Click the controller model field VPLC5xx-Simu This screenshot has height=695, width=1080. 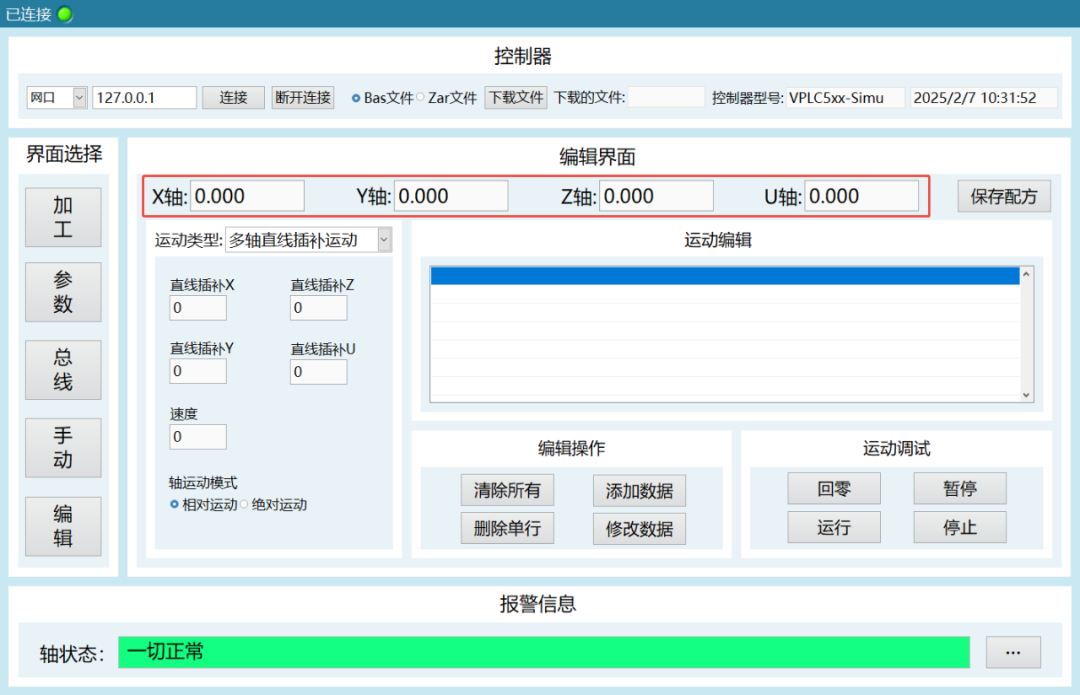pos(845,98)
